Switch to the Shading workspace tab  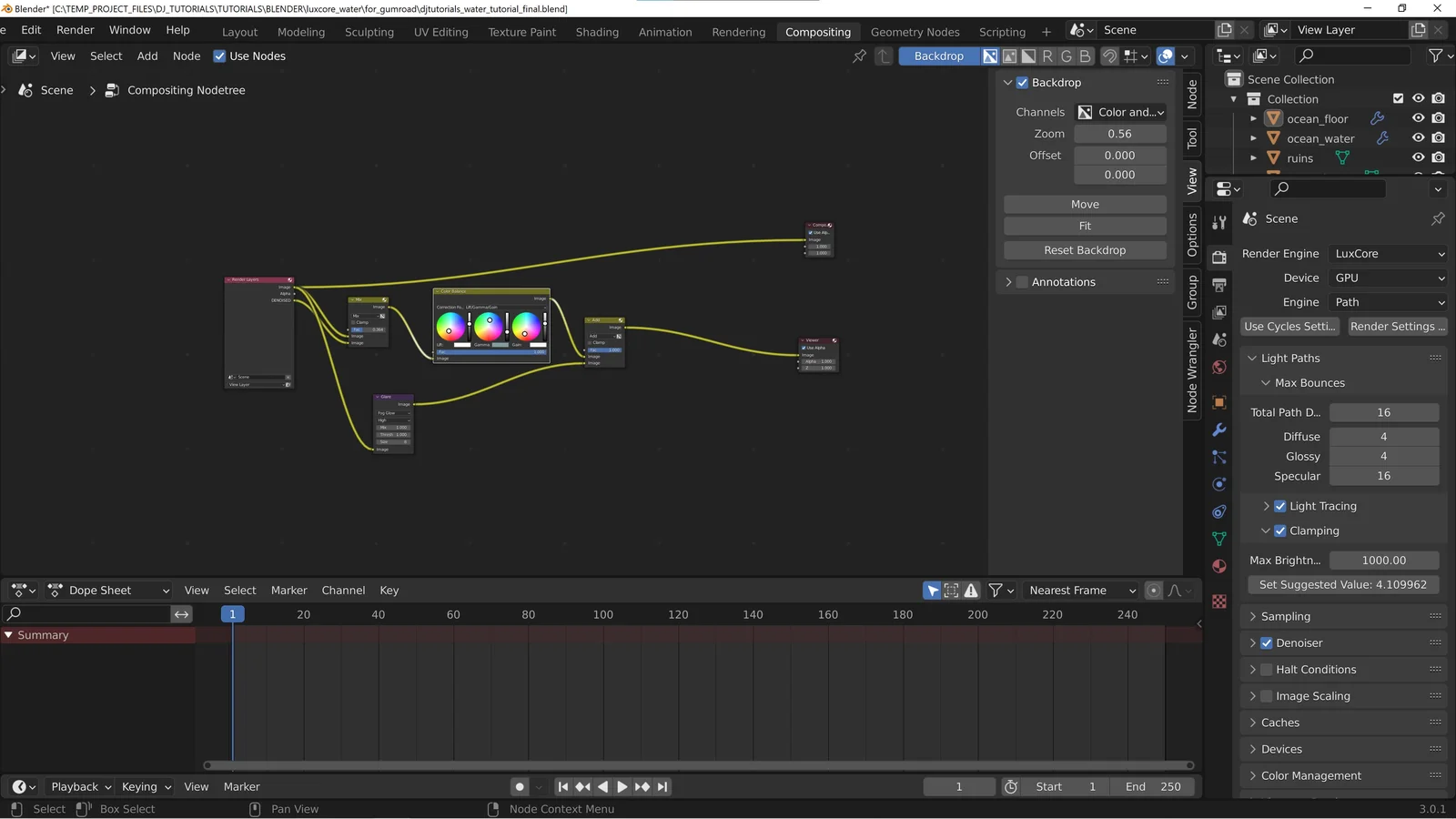pos(596,31)
